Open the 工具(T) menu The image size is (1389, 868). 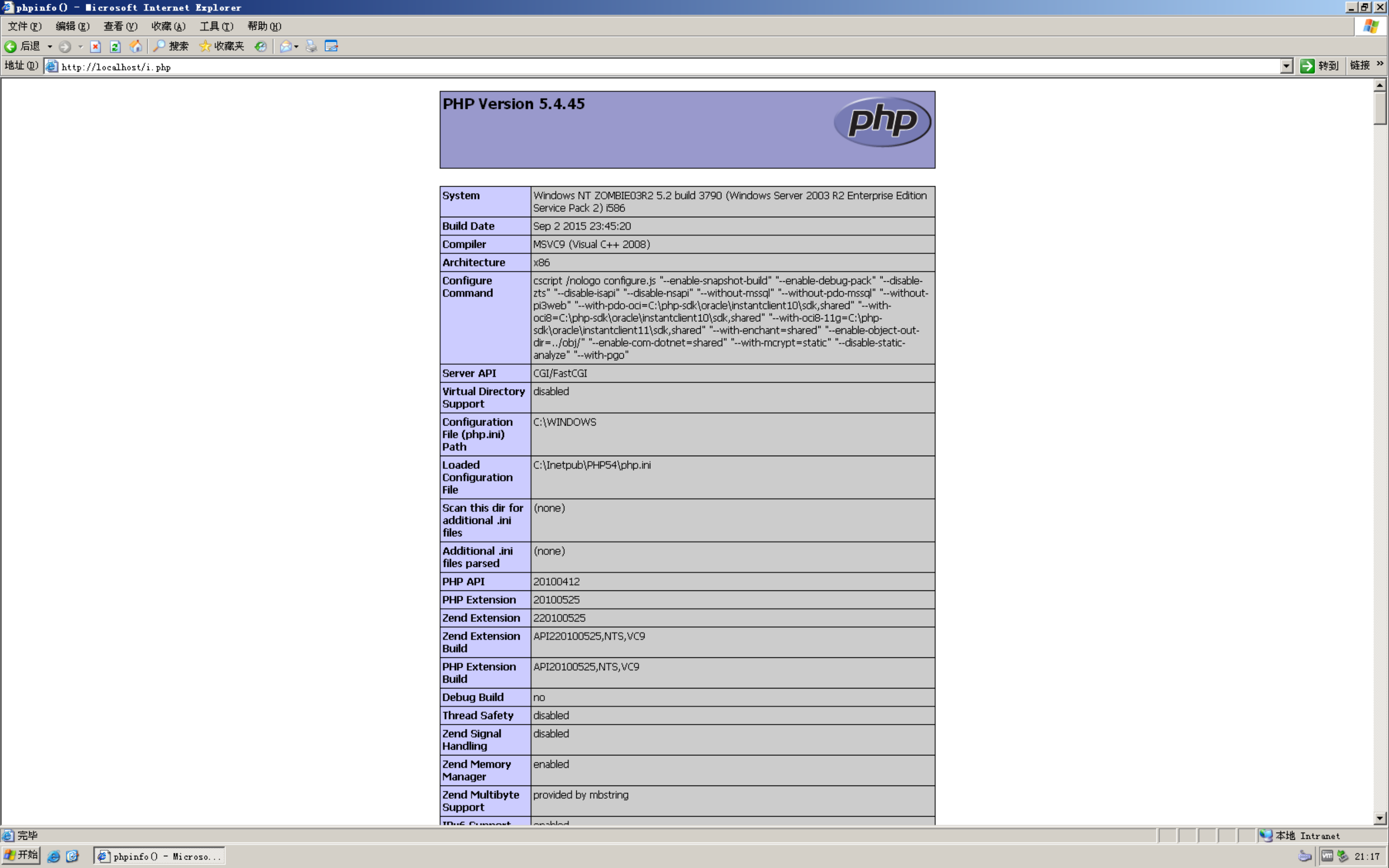[216, 26]
